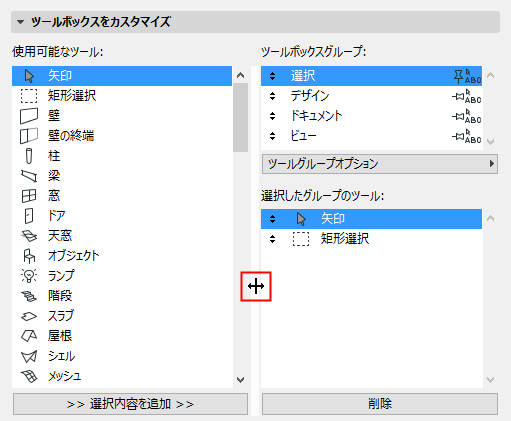Select 階段 text in available tools
511x421 pixels.
click(60, 296)
